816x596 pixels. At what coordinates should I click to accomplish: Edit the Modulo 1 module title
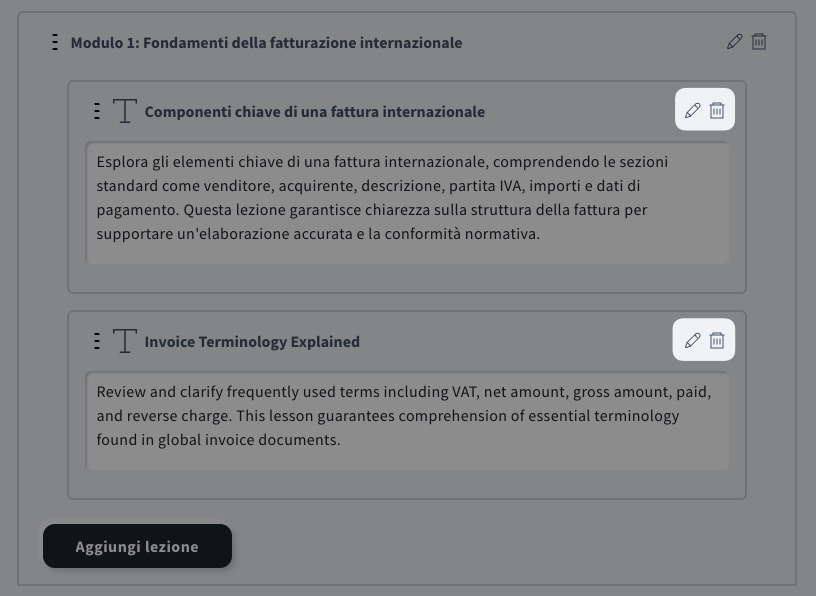(735, 42)
